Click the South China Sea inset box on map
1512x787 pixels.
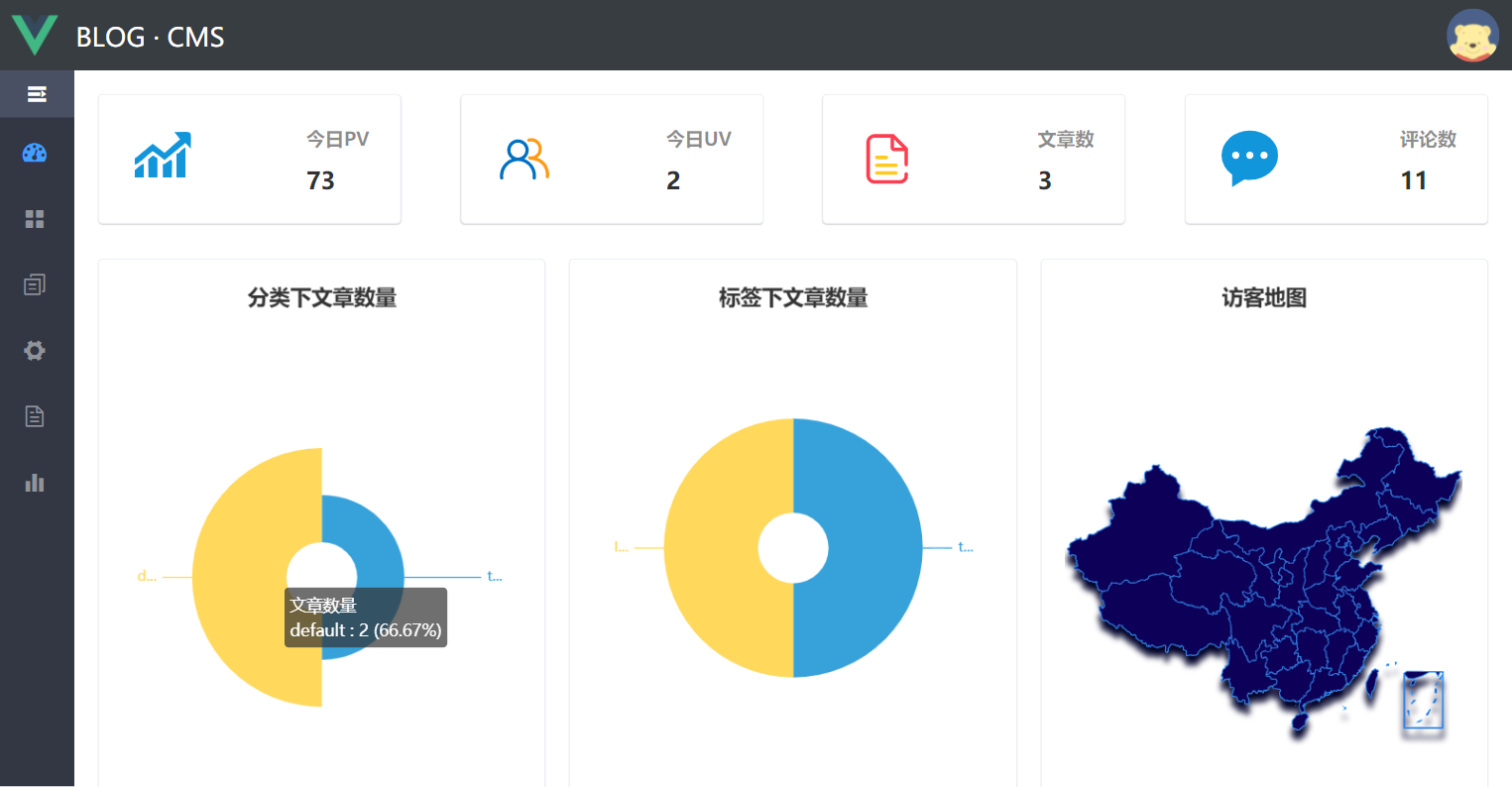[1424, 700]
